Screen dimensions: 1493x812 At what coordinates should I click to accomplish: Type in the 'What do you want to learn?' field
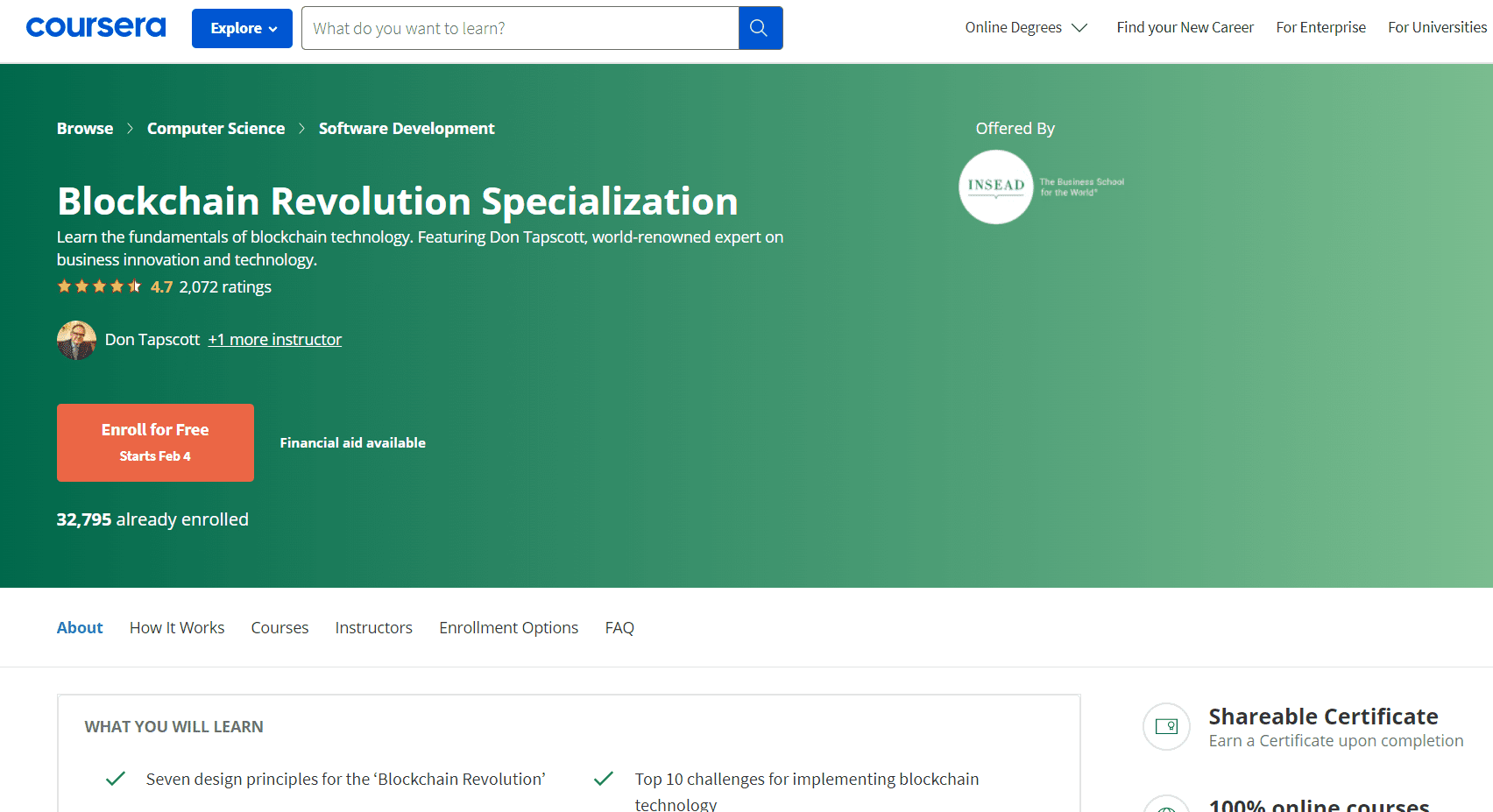point(520,28)
